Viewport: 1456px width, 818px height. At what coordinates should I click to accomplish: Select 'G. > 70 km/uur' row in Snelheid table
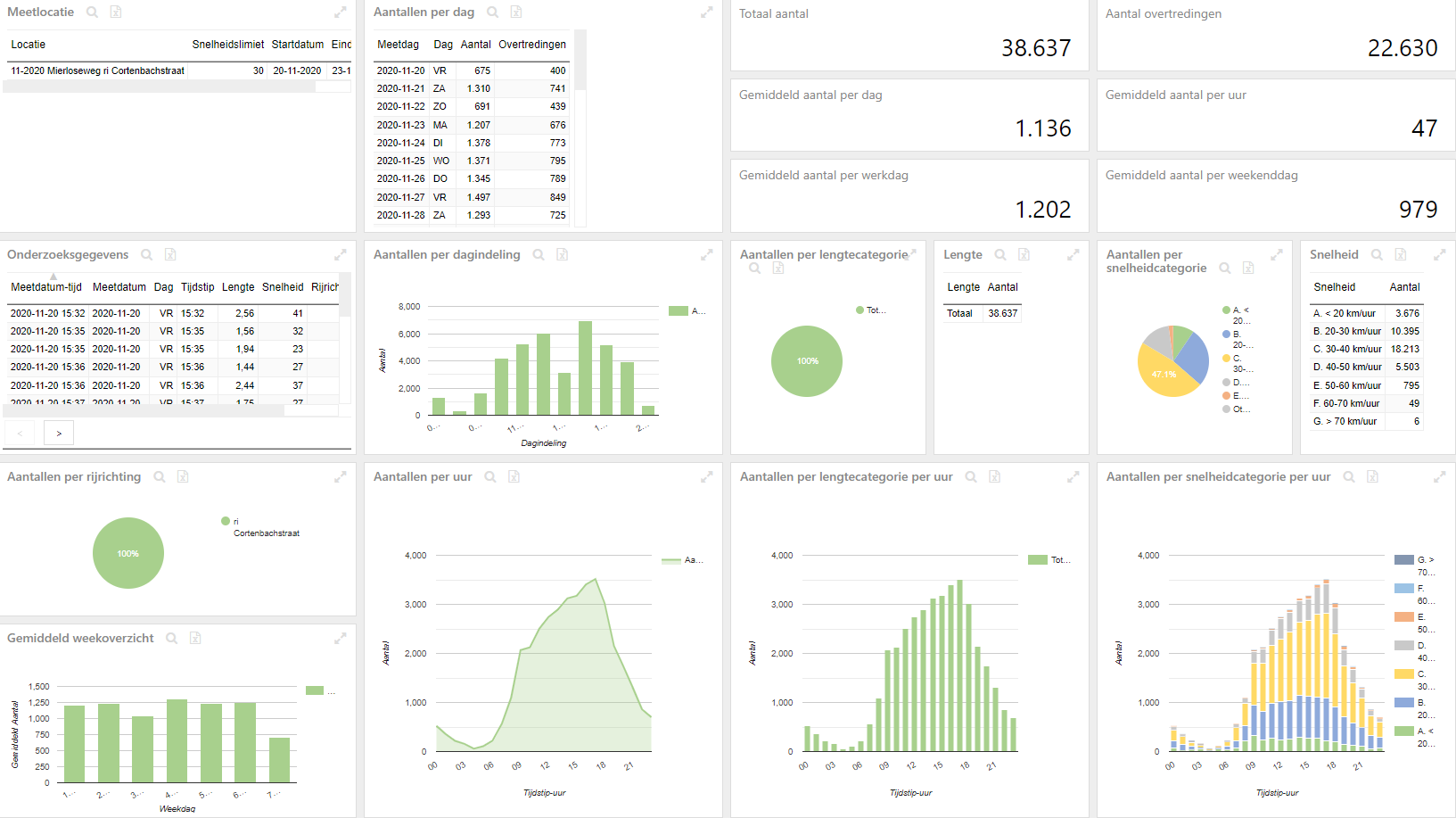pos(1366,422)
